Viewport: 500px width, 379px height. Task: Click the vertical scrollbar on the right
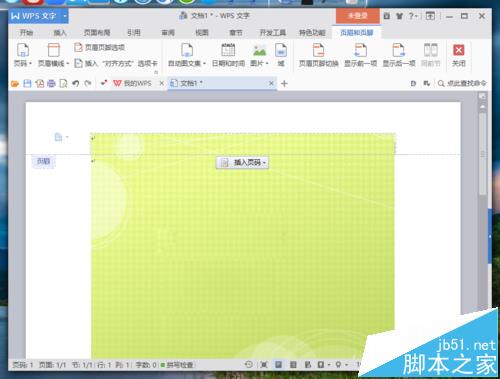482,154
